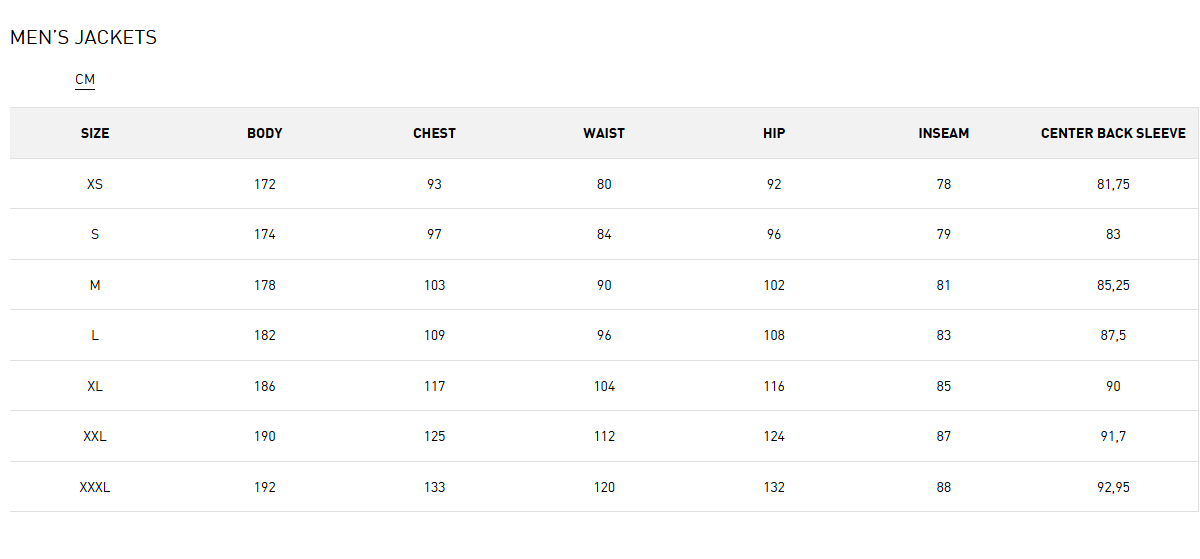Click the WAIST column header
The width and height of the screenshot is (1200, 559).
pos(604,133)
